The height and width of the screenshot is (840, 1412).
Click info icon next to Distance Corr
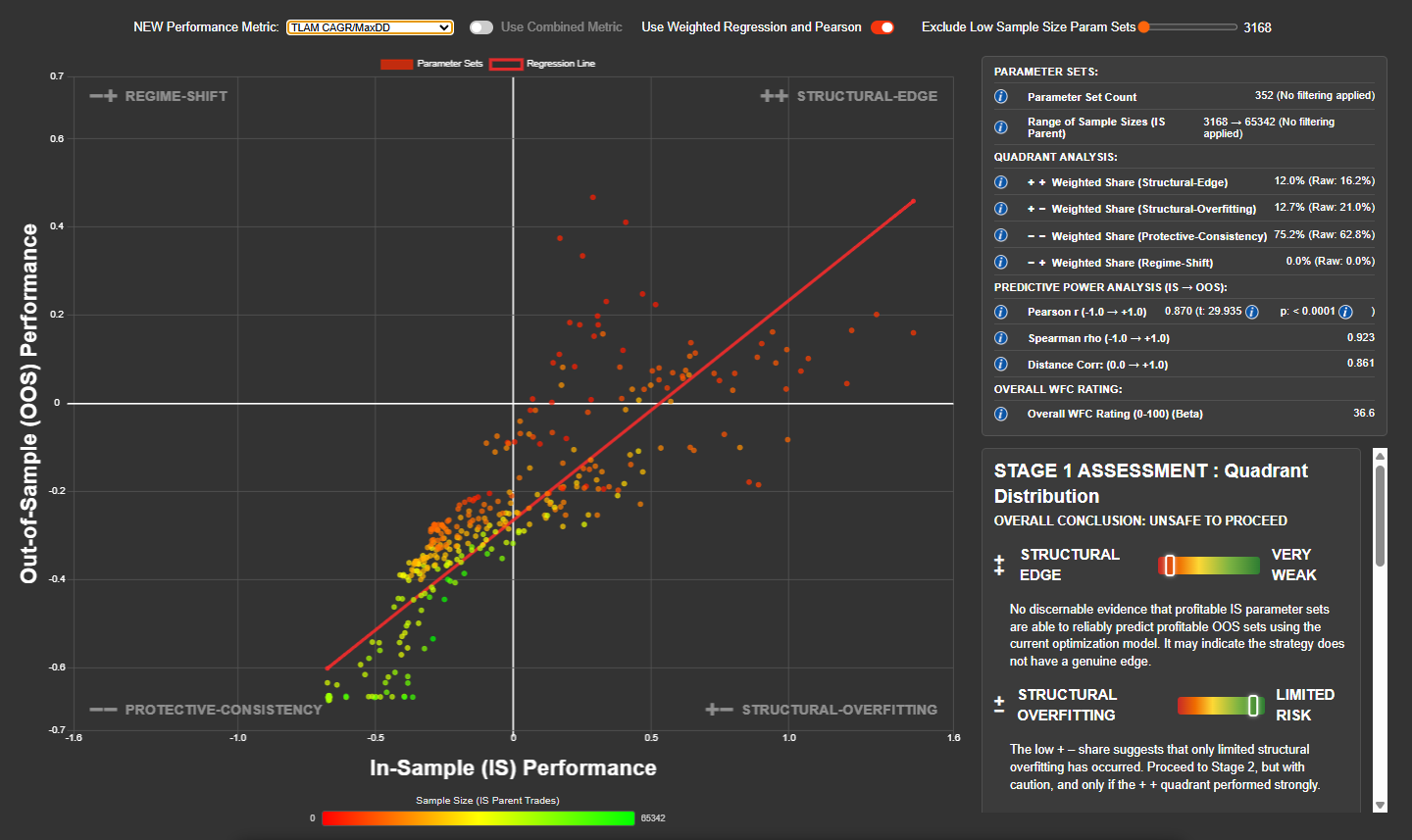(1001, 365)
